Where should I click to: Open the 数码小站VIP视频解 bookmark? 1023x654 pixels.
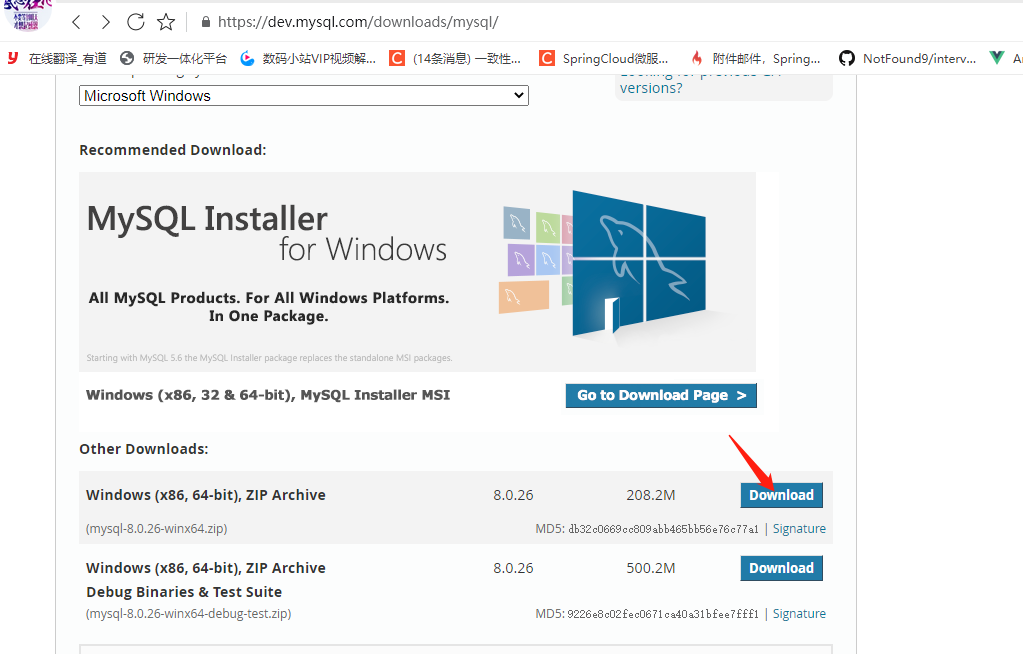point(308,59)
